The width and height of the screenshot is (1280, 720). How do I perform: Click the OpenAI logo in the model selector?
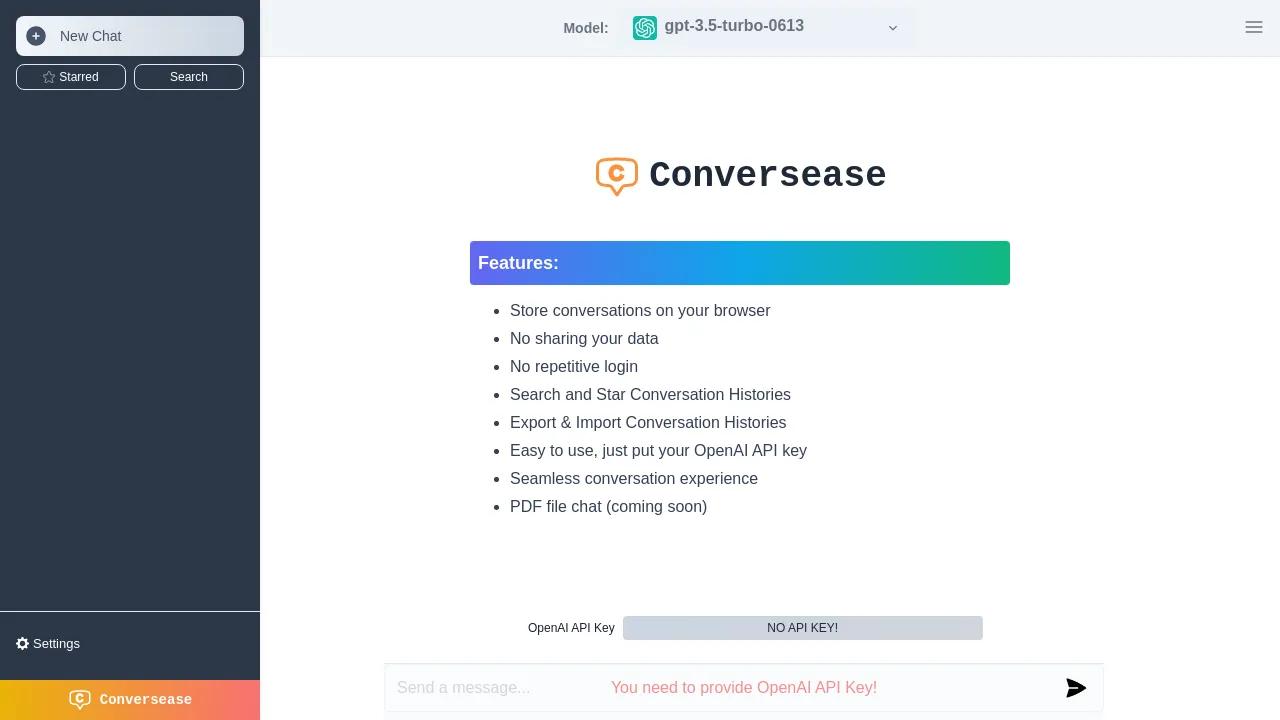click(x=645, y=28)
